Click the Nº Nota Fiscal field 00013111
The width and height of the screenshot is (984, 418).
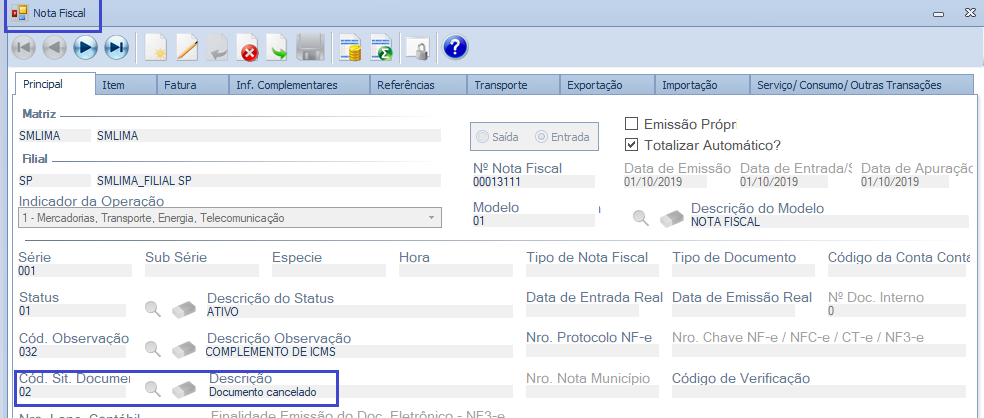pyautogui.click(x=533, y=182)
